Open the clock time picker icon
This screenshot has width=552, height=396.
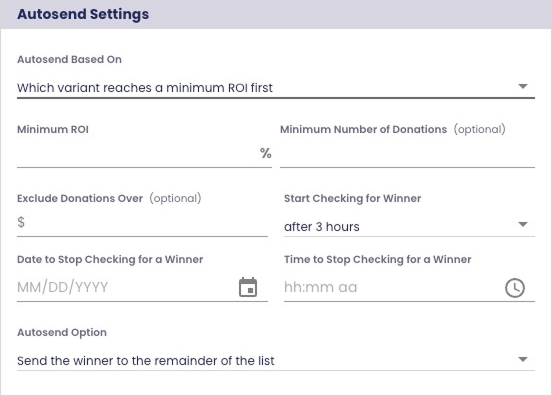515,288
